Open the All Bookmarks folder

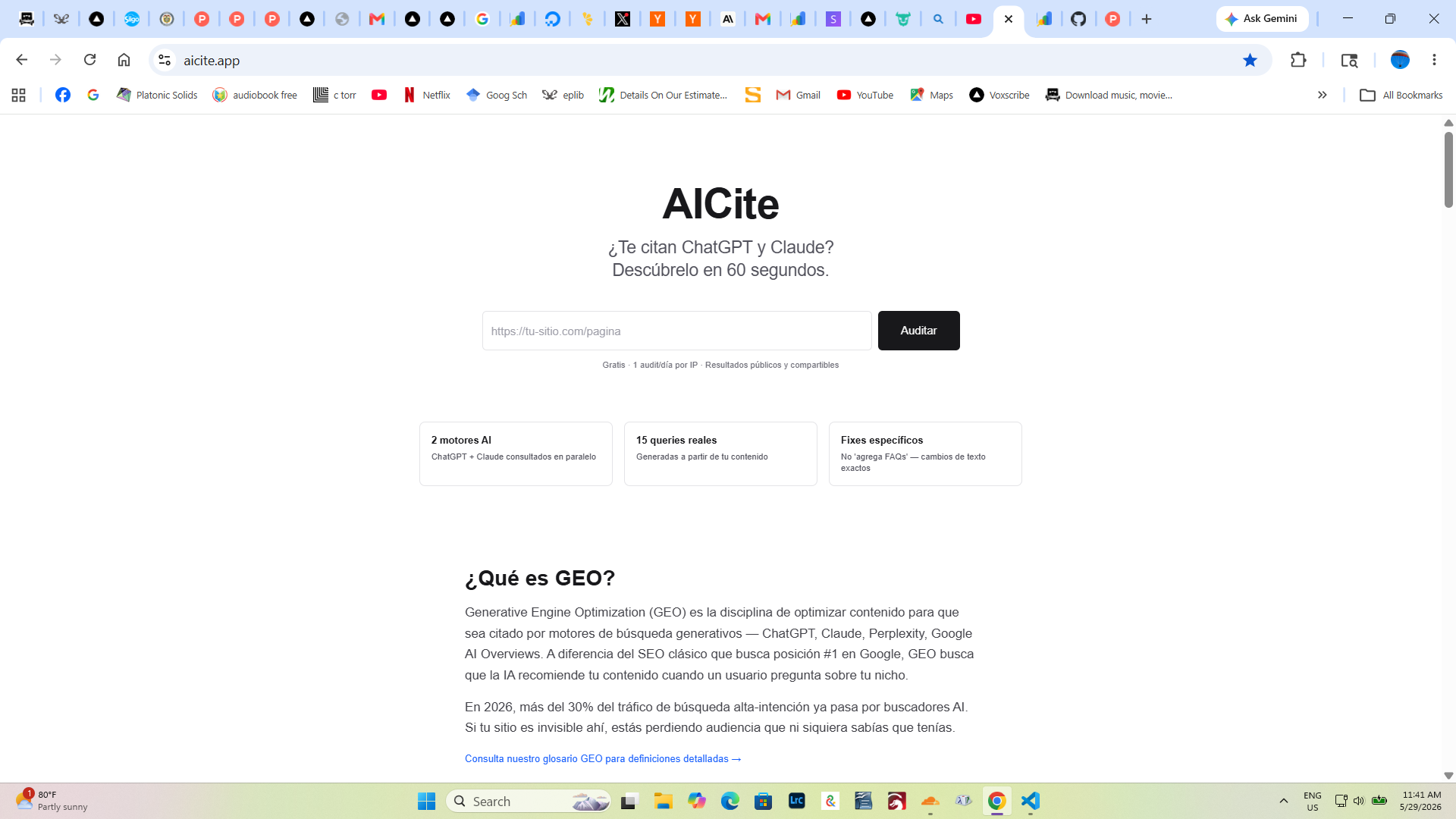coord(1401,95)
